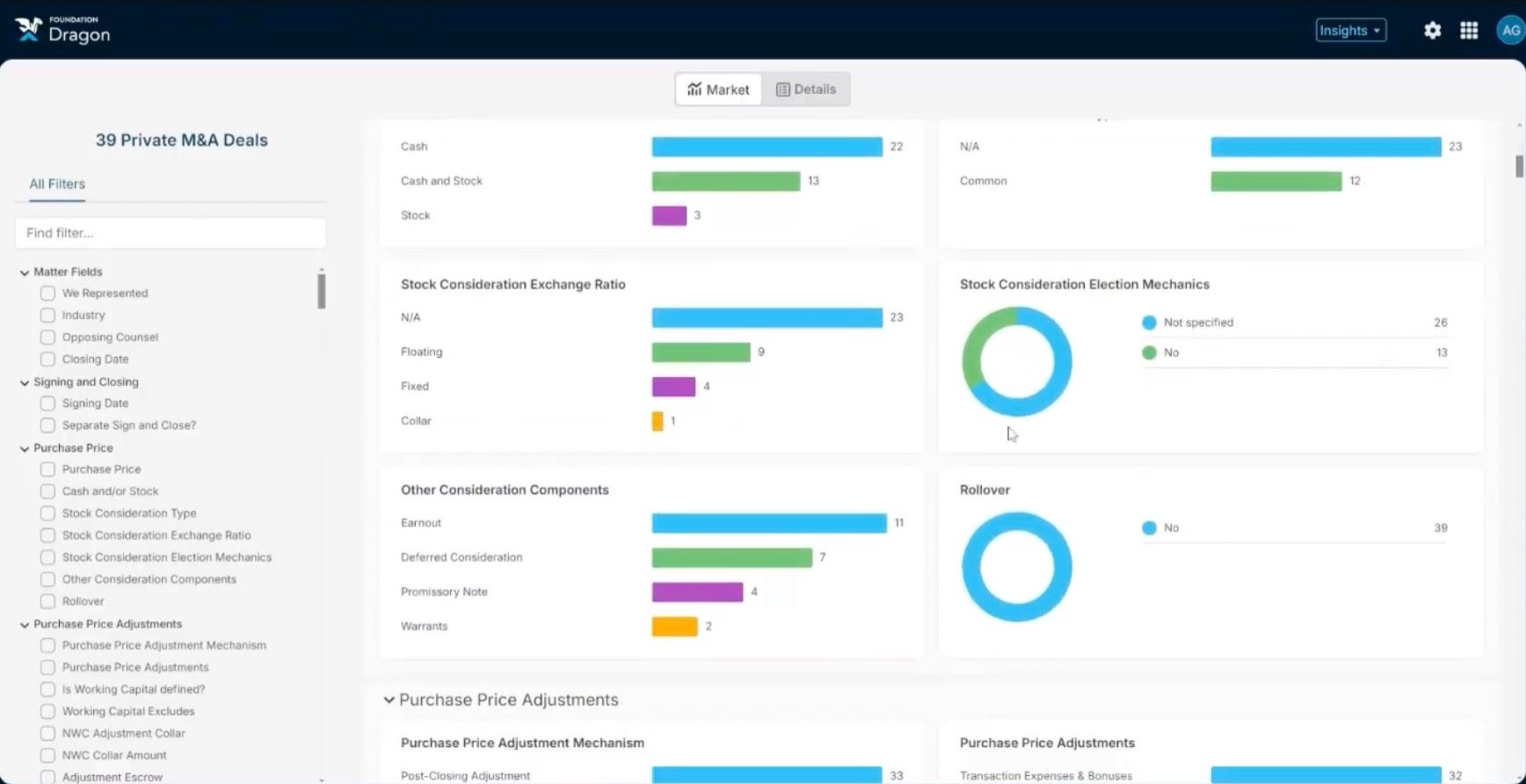Click the green Deferred Consideration bar
This screenshot has height=784, width=1526.
coord(732,557)
